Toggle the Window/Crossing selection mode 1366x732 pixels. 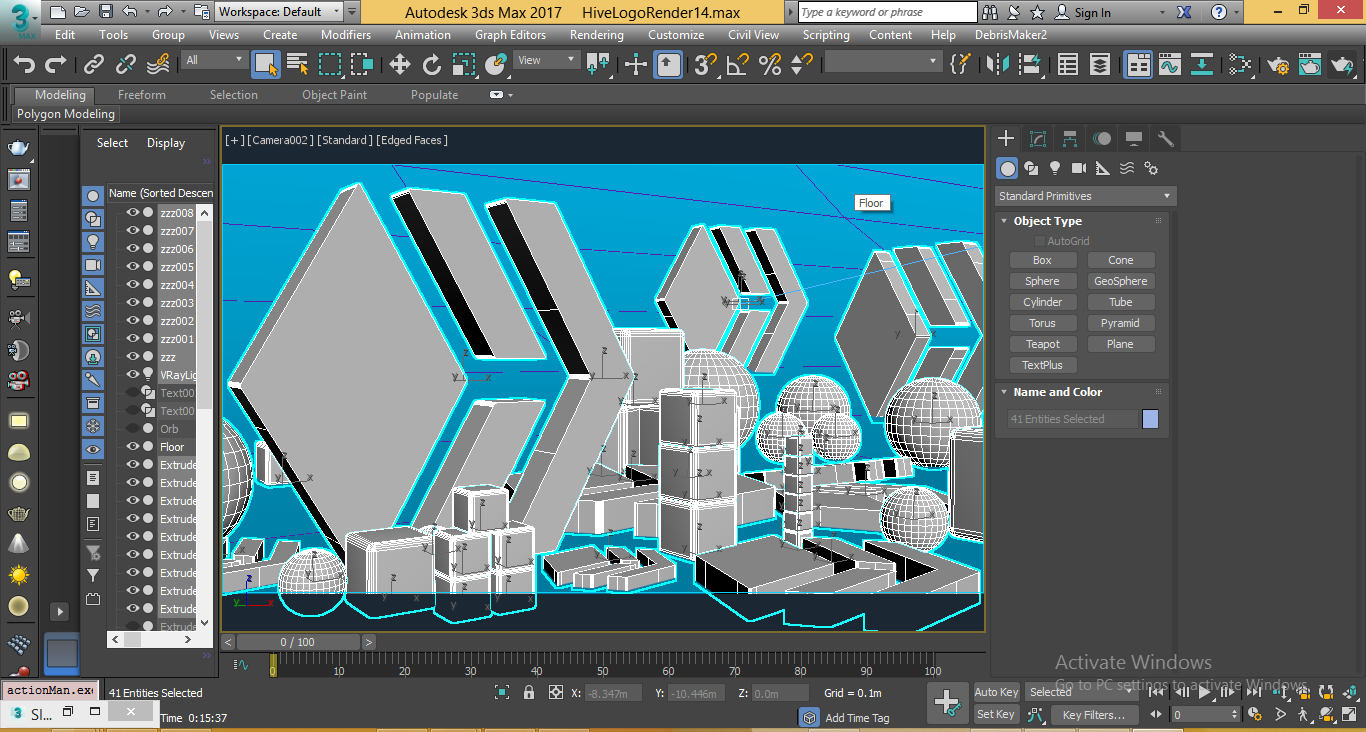(362, 65)
